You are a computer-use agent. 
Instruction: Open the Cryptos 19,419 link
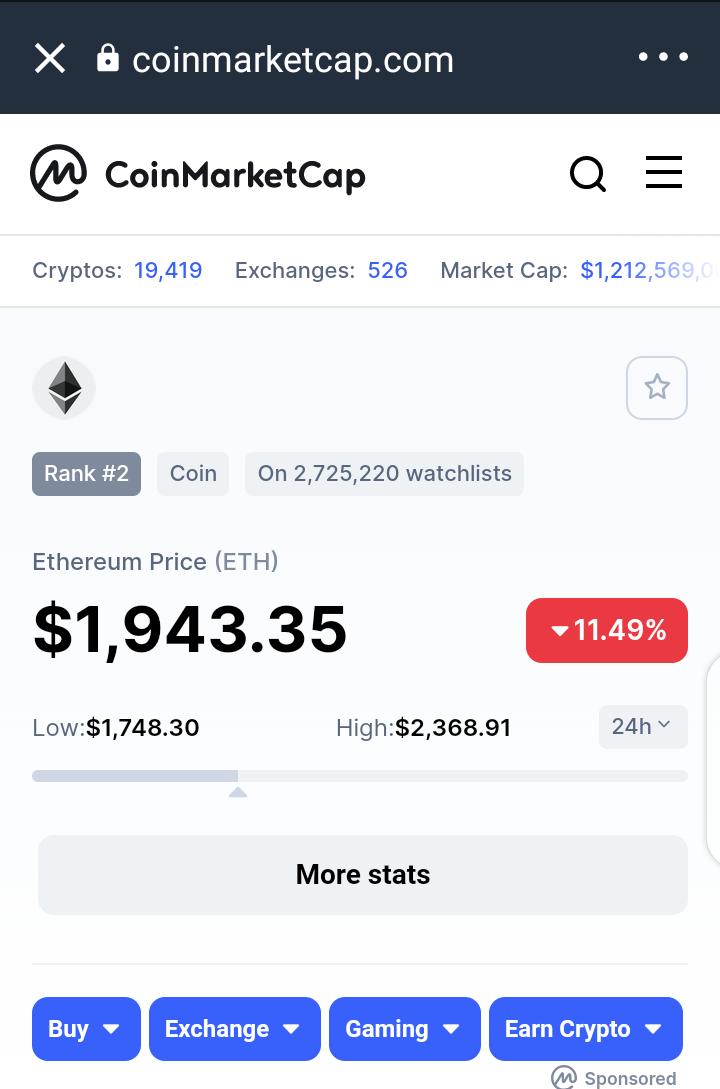168,270
